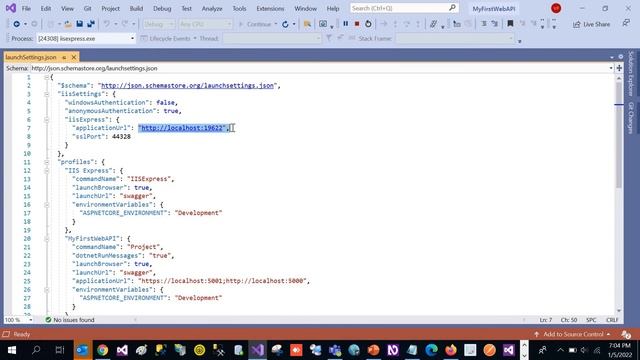
Task: Click the Navigate Backward arrow icon
Action: 16,24
